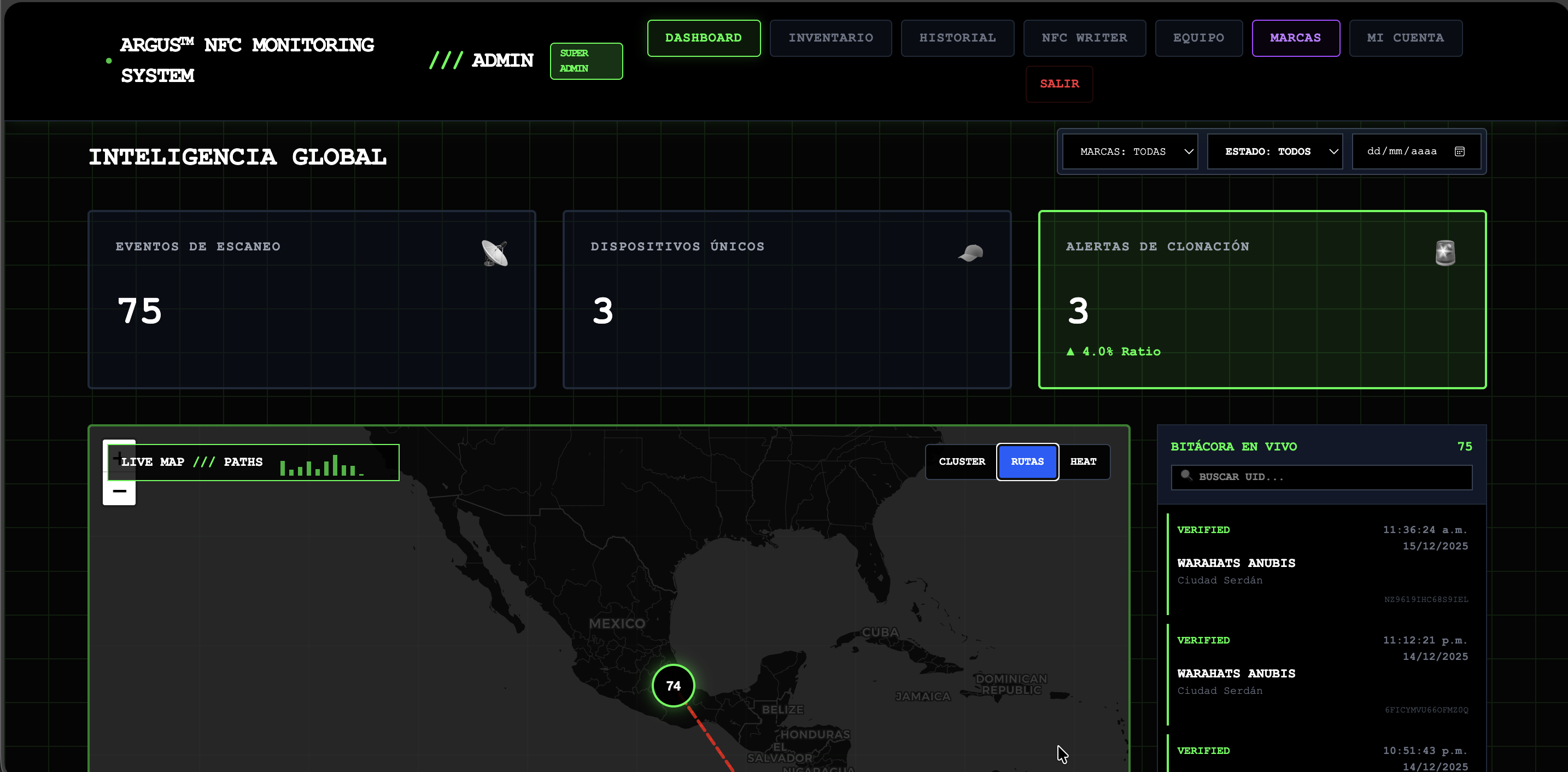
Task: Open the MARCAS: TODAS filter dropdown
Action: point(1130,151)
